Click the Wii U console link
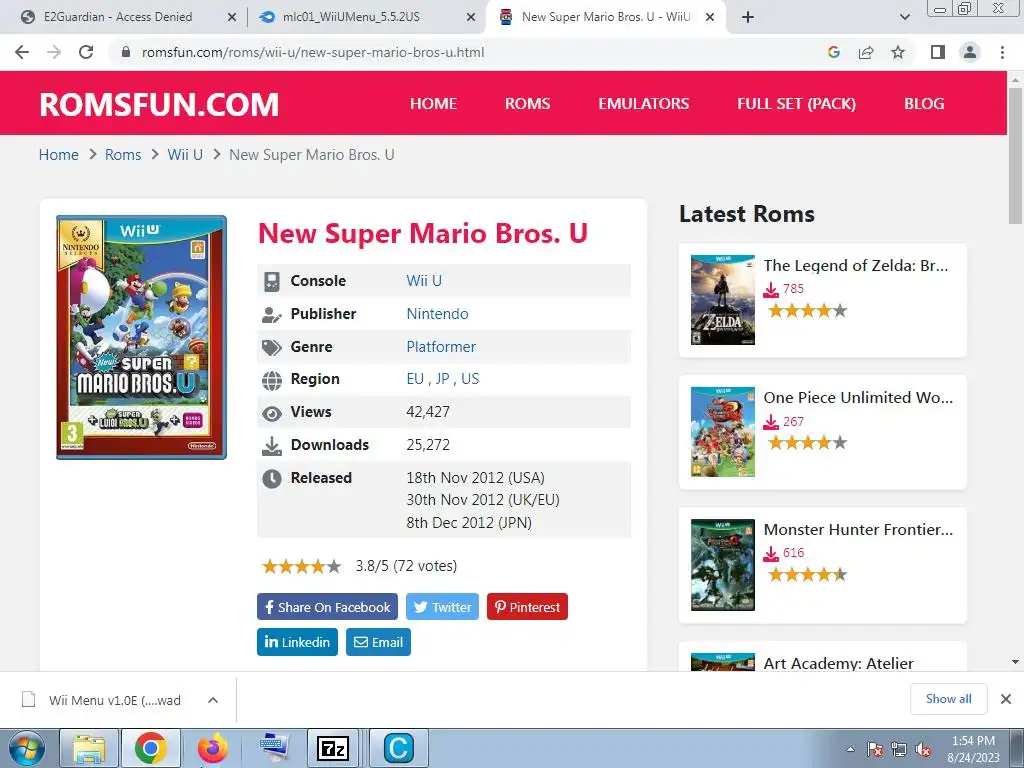 (424, 281)
